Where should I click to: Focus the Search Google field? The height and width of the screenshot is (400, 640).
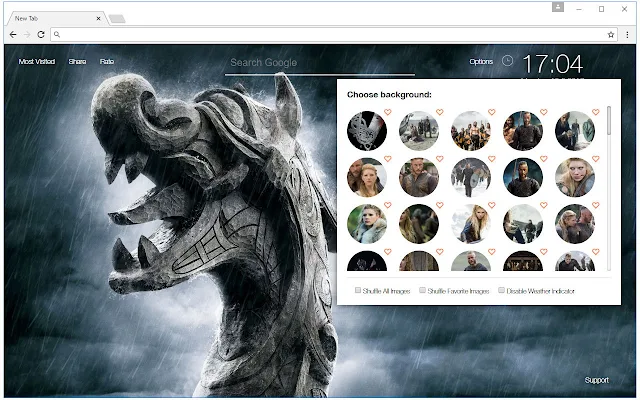pyautogui.click(x=320, y=63)
